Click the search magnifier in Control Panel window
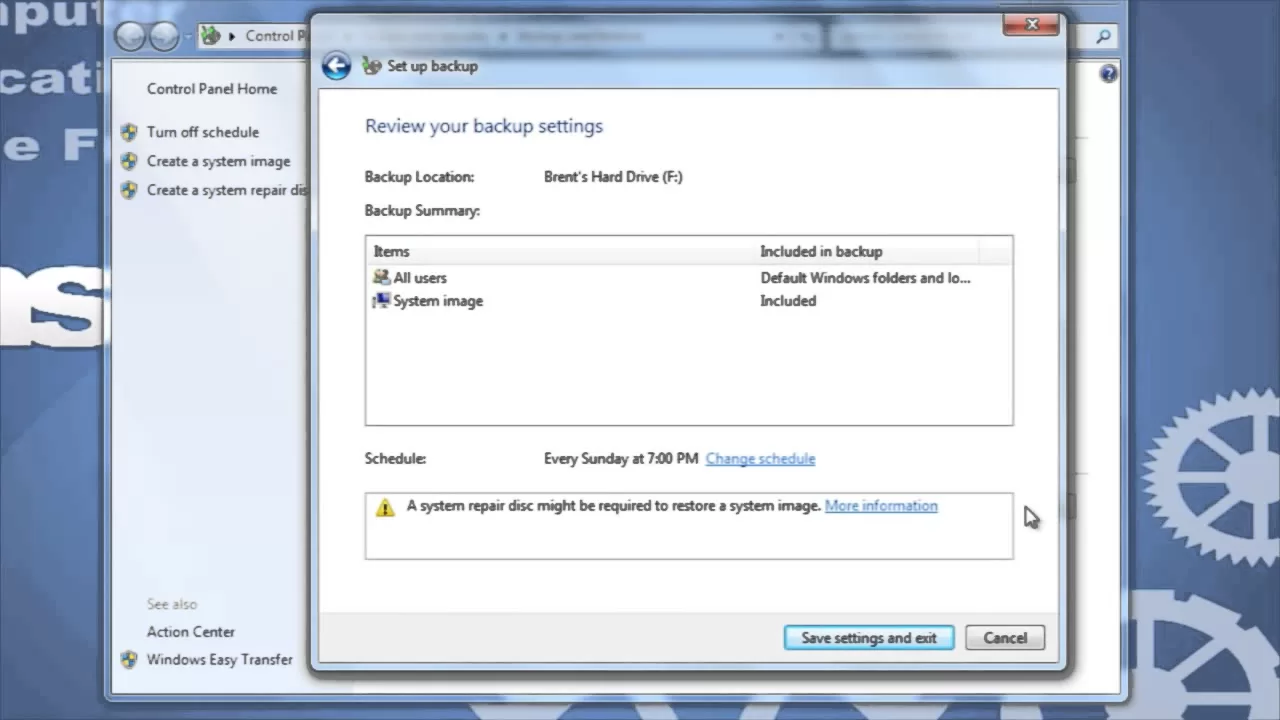1280x720 pixels. click(1103, 37)
